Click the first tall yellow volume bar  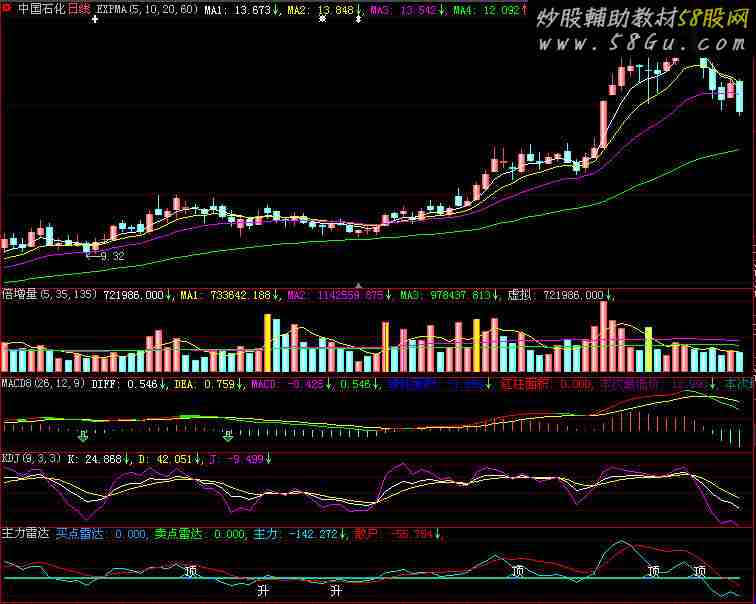pos(268,343)
